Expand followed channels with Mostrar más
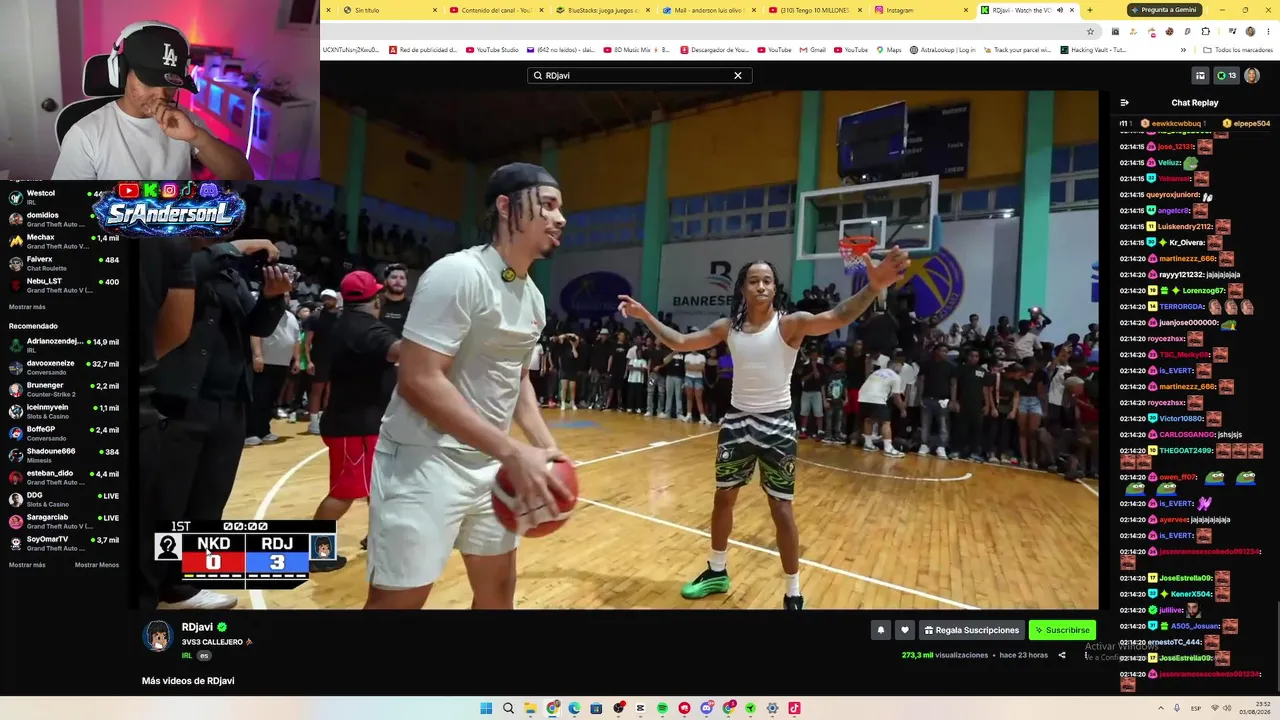Screen dimensions: 1280x720 click(x=27, y=307)
